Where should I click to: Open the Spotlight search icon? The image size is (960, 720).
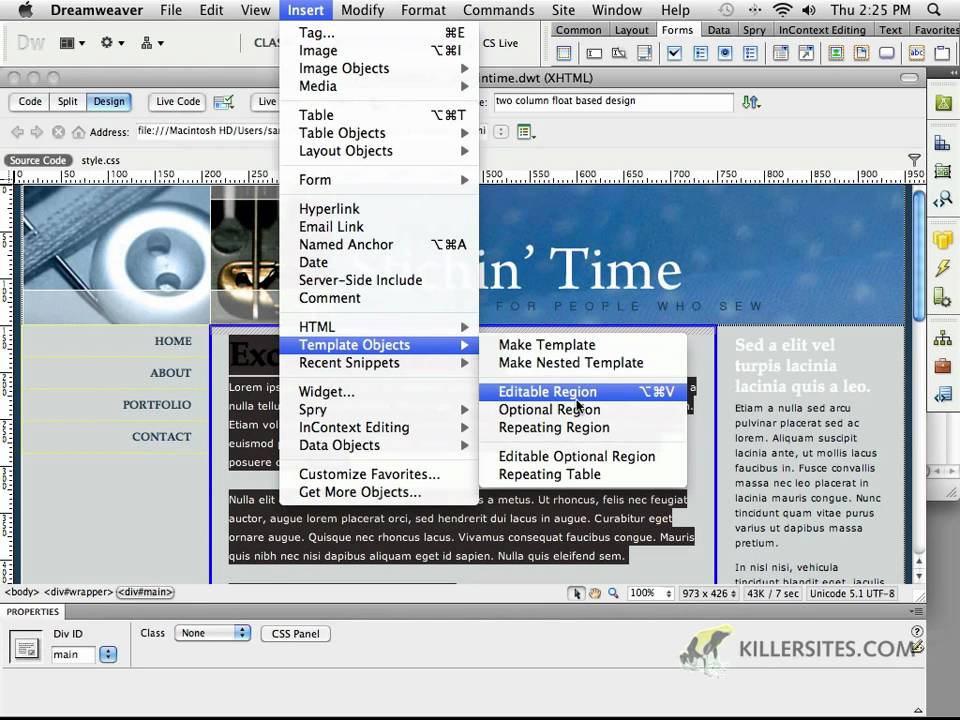(x=934, y=10)
